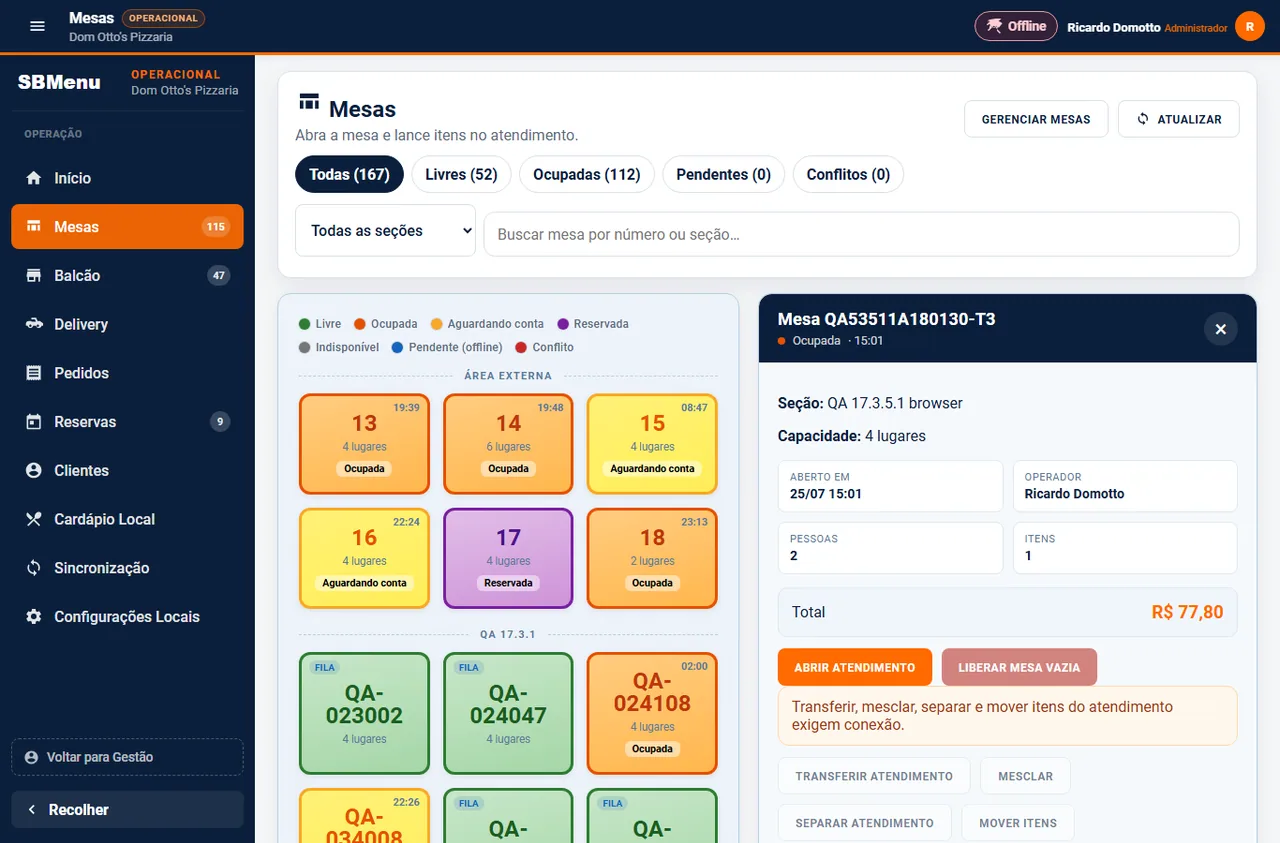Click the Aberto em 25/07 15:01 field

point(890,486)
